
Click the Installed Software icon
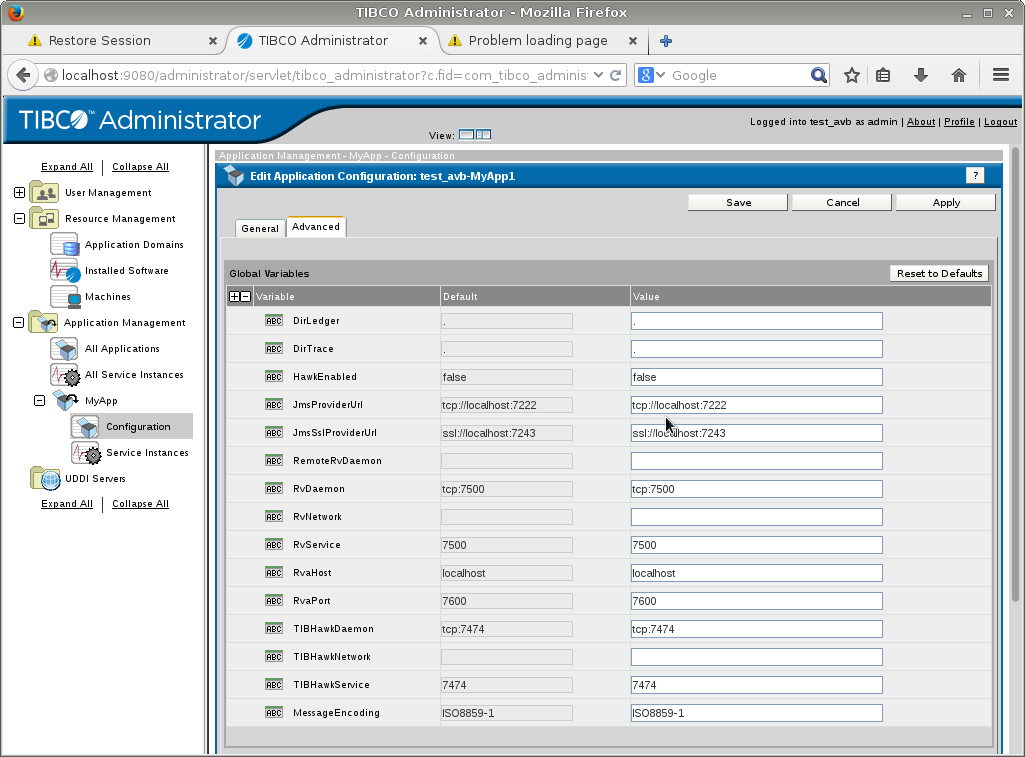(x=64, y=271)
